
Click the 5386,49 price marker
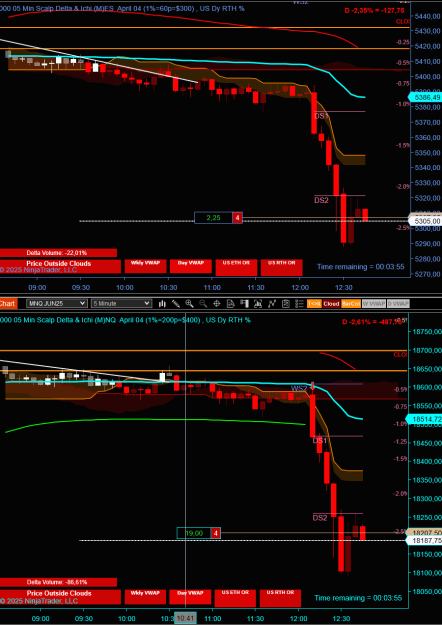click(x=425, y=97)
